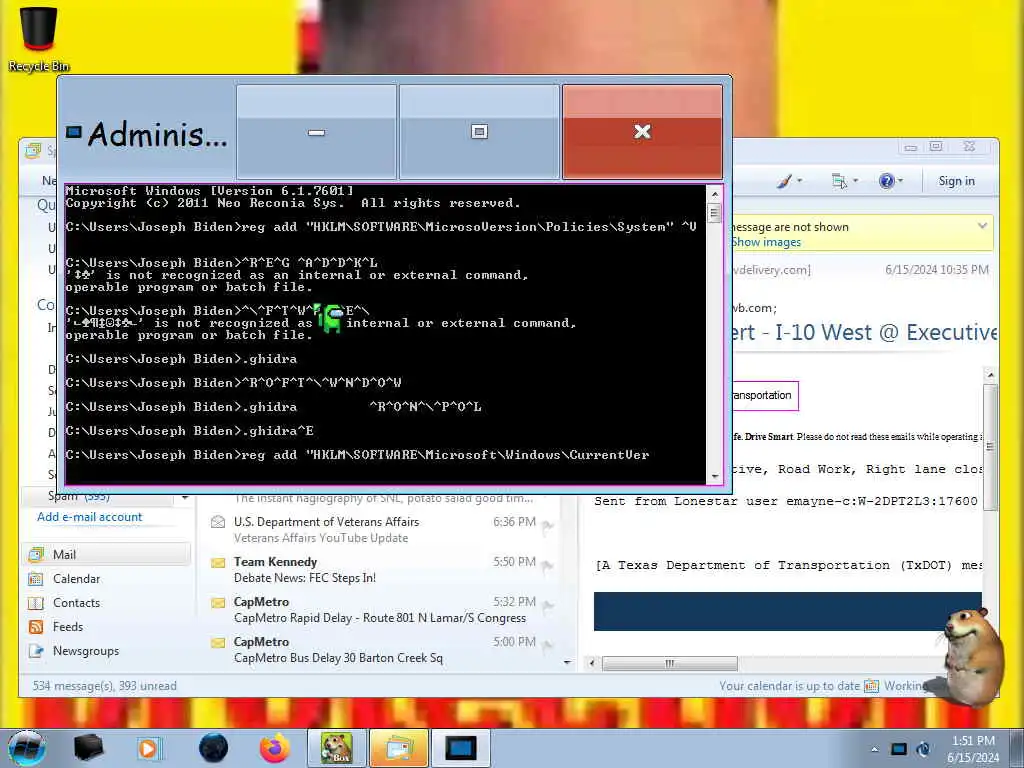Viewport: 1024px width, 768px height.
Task: Open the blue Help icon in the mail toolbar
Action: pos(887,181)
